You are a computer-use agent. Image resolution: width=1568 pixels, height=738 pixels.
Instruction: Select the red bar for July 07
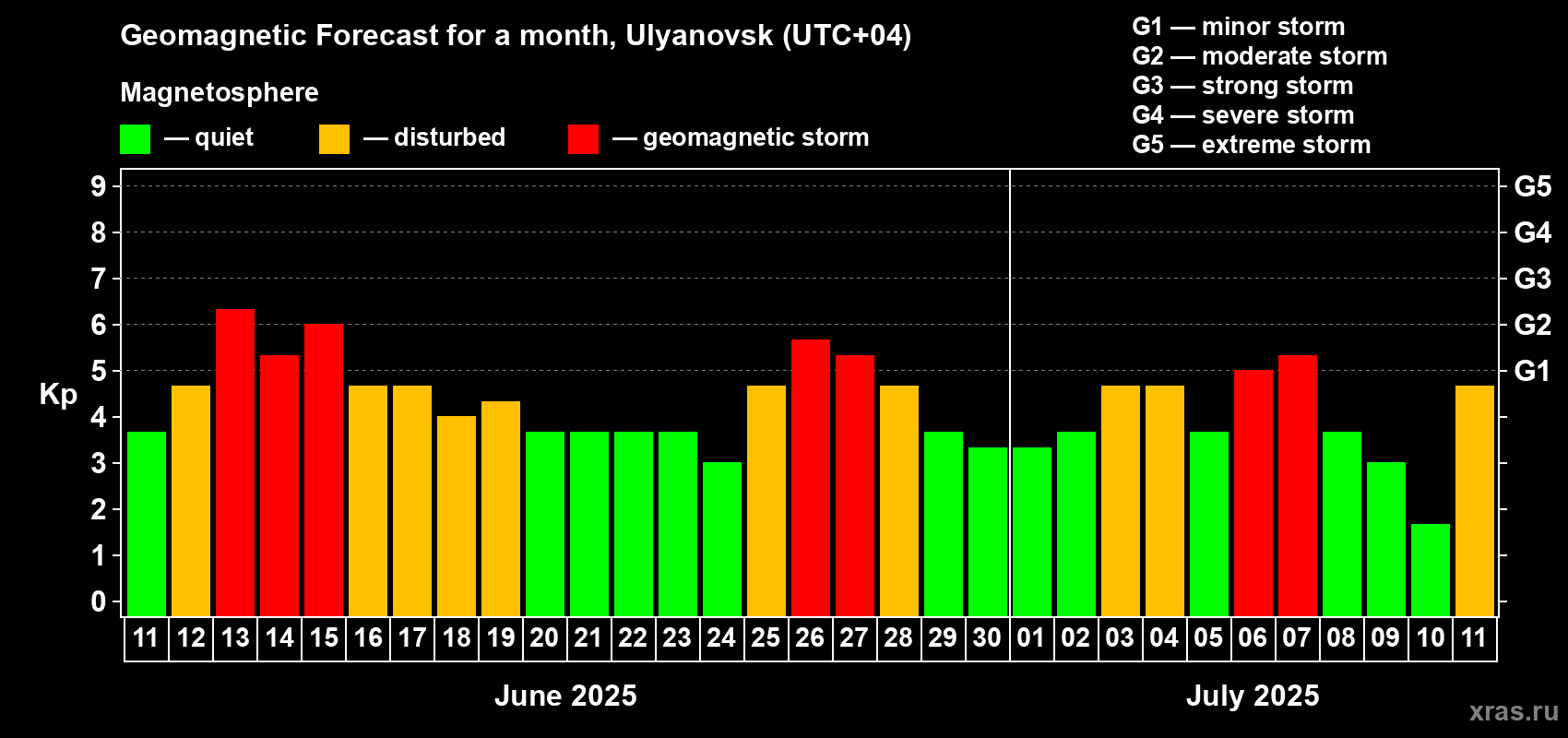pos(1298,485)
